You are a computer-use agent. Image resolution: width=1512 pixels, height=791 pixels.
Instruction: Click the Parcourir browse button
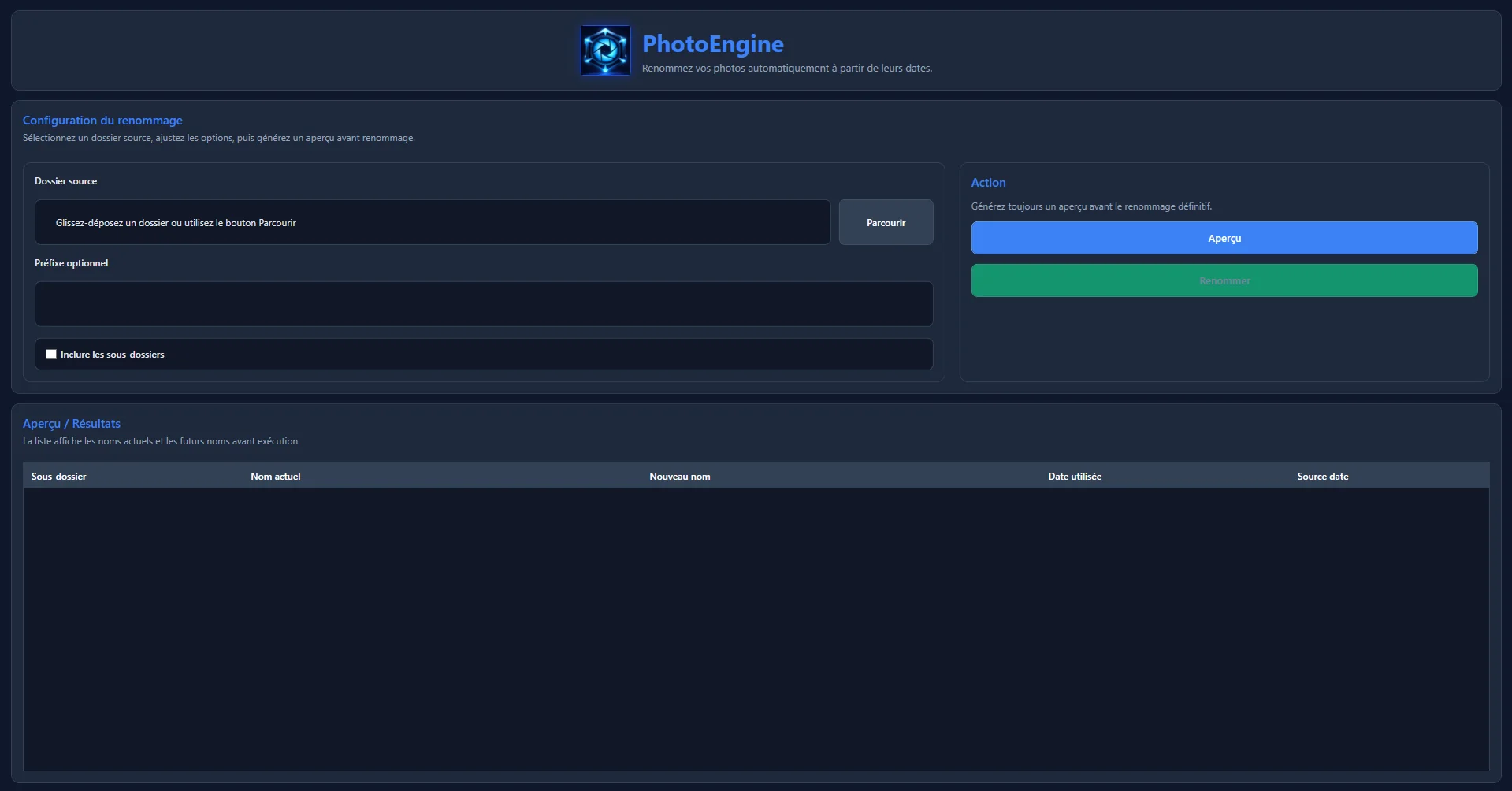point(886,222)
